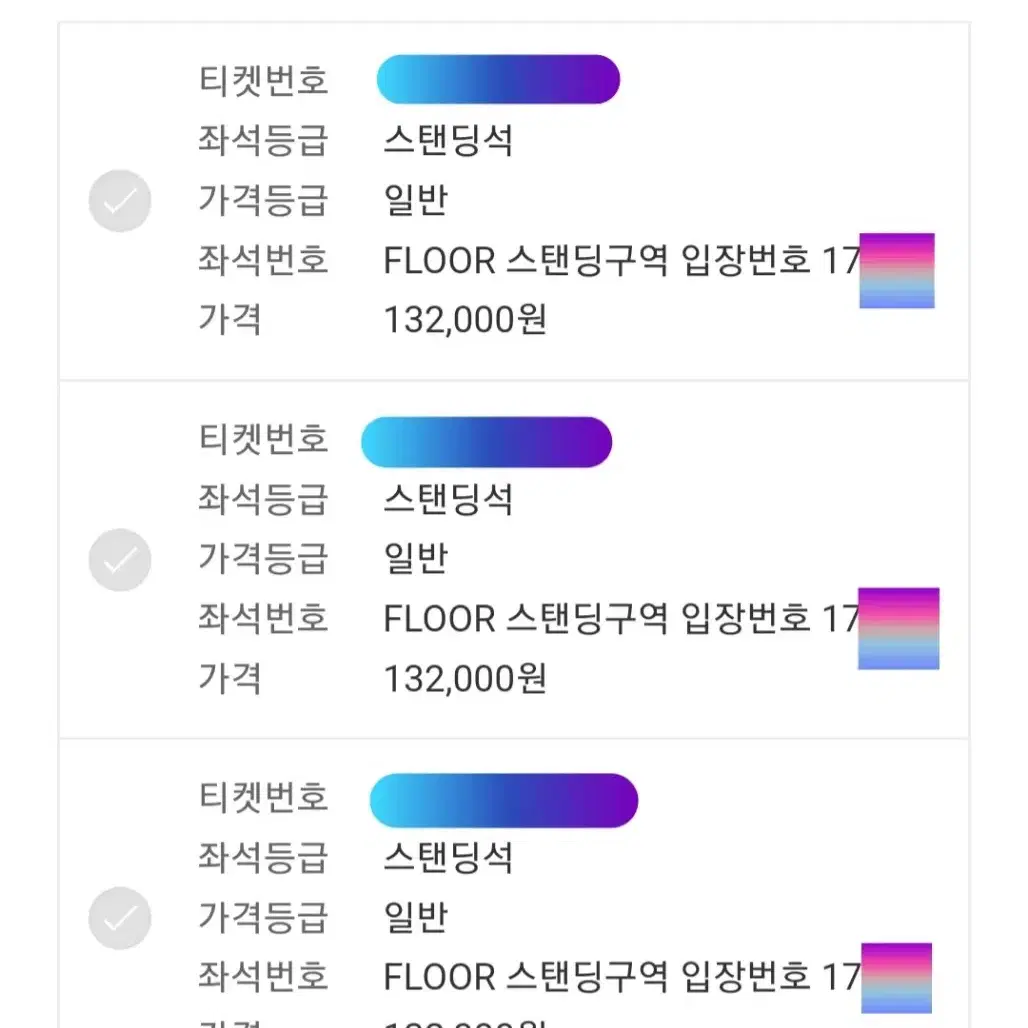Click the middle ticket's gradient 티켓번호 bar

pyautogui.click(x=486, y=442)
